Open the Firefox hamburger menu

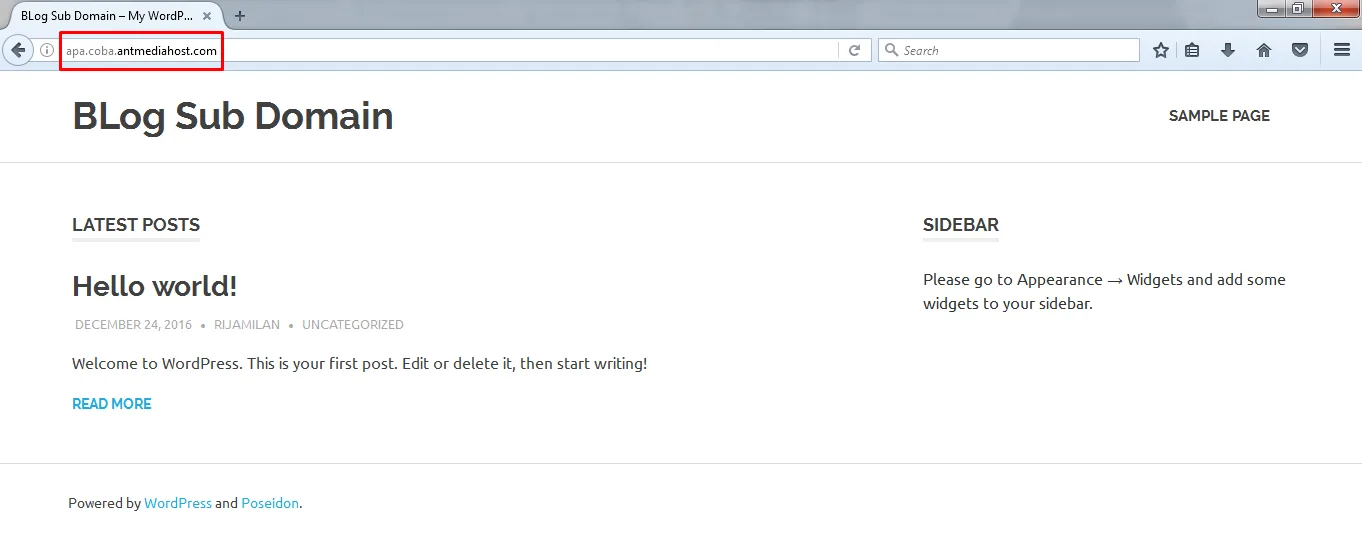tap(1342, 50)
